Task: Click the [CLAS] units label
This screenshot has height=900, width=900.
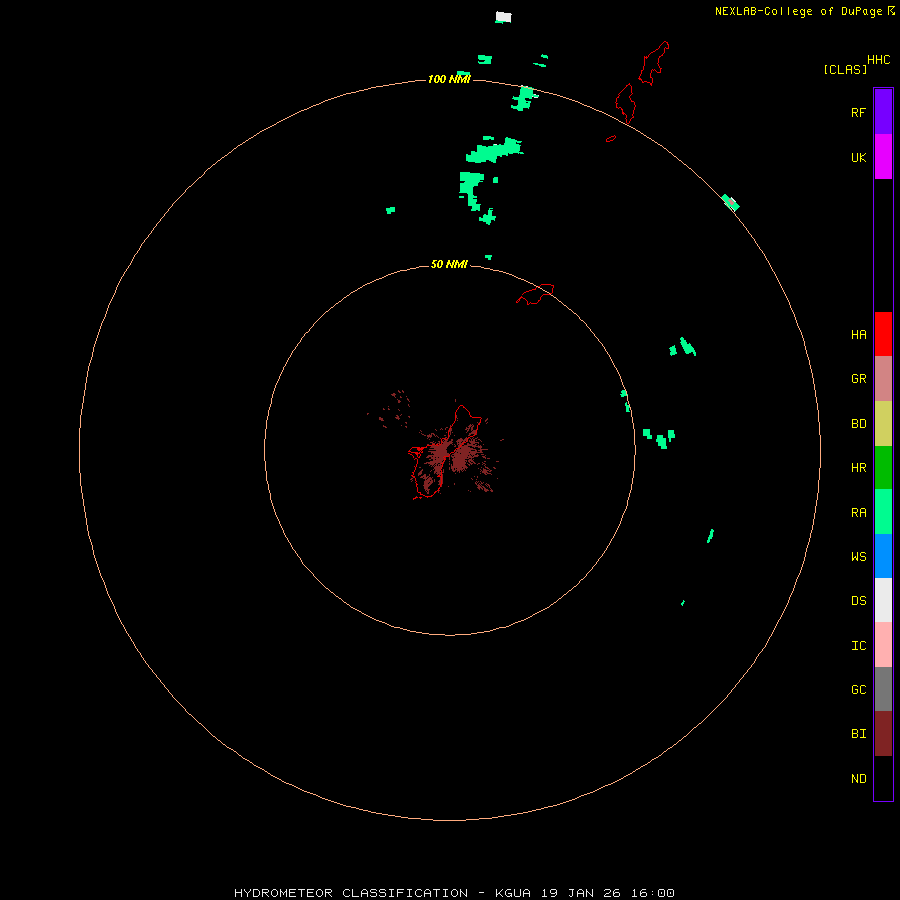Action: 845,69
